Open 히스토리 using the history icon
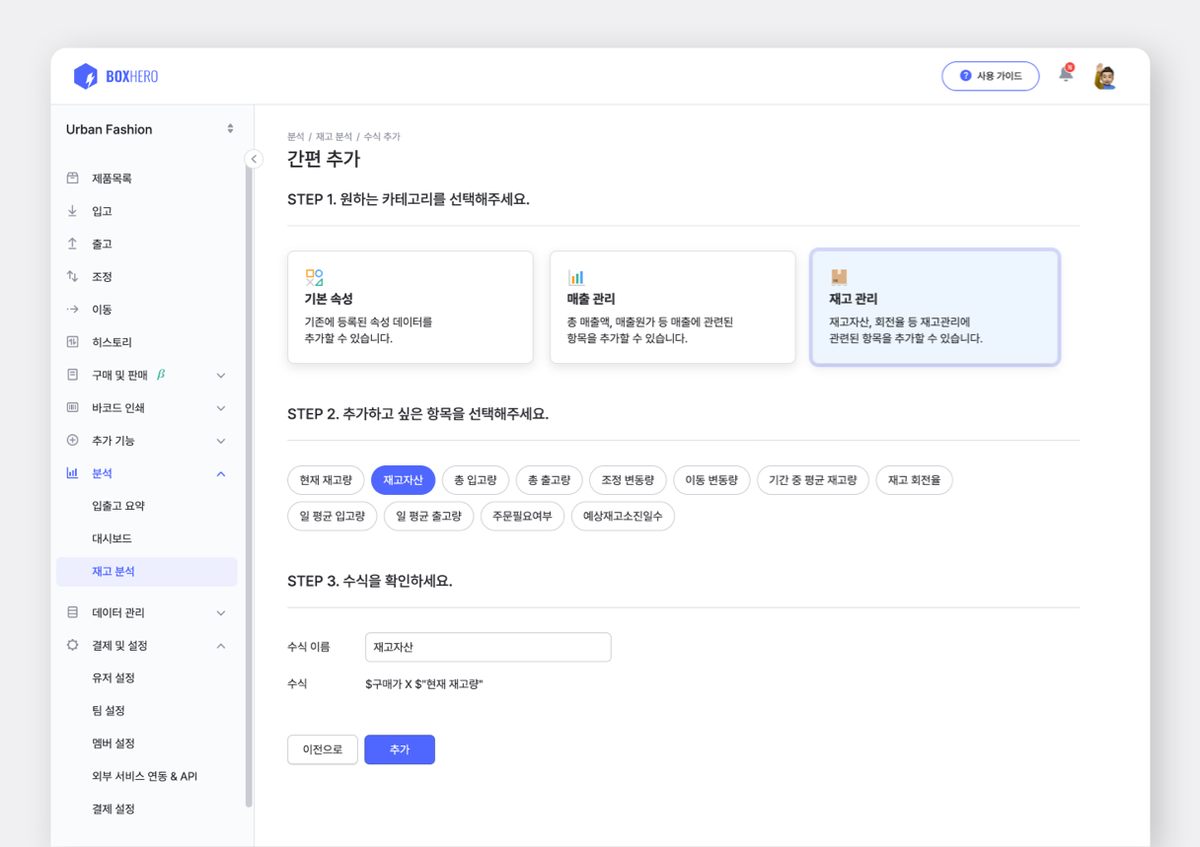This screenshot has height=847, width=1200. pos(70,341)
